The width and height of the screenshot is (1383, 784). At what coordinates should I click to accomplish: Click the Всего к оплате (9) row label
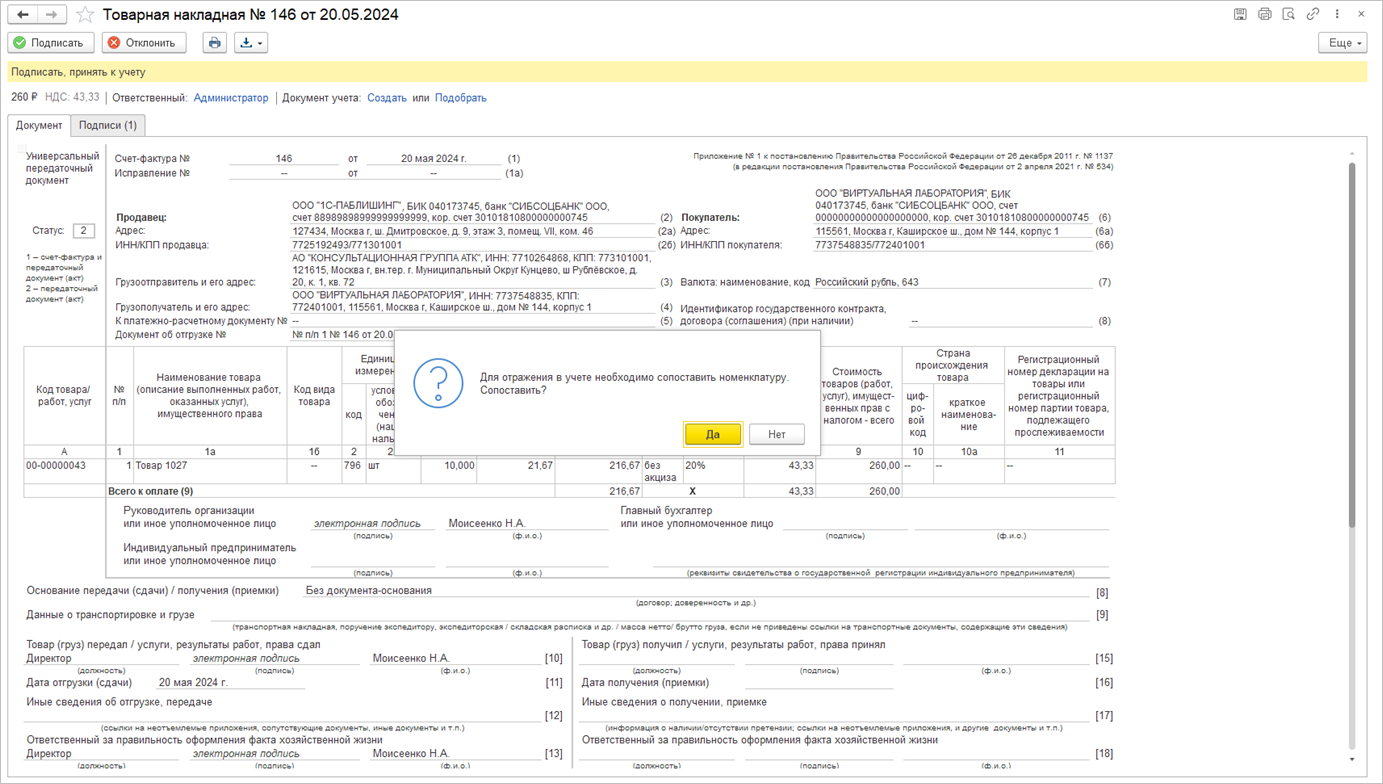tap(150, 491)
